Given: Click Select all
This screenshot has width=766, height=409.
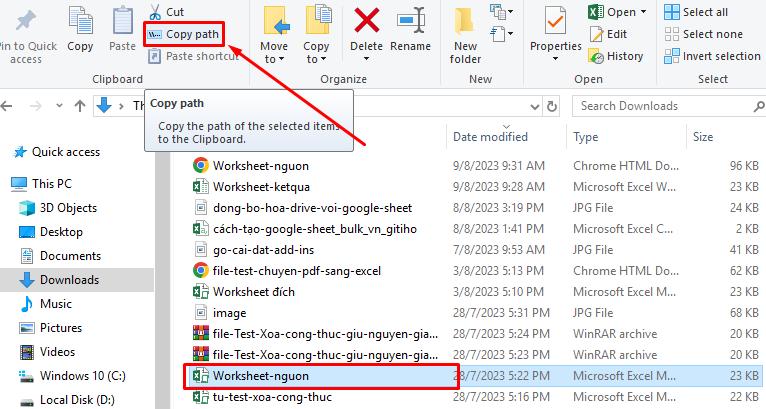Looking at the screenshot, I should click(696, 12).
